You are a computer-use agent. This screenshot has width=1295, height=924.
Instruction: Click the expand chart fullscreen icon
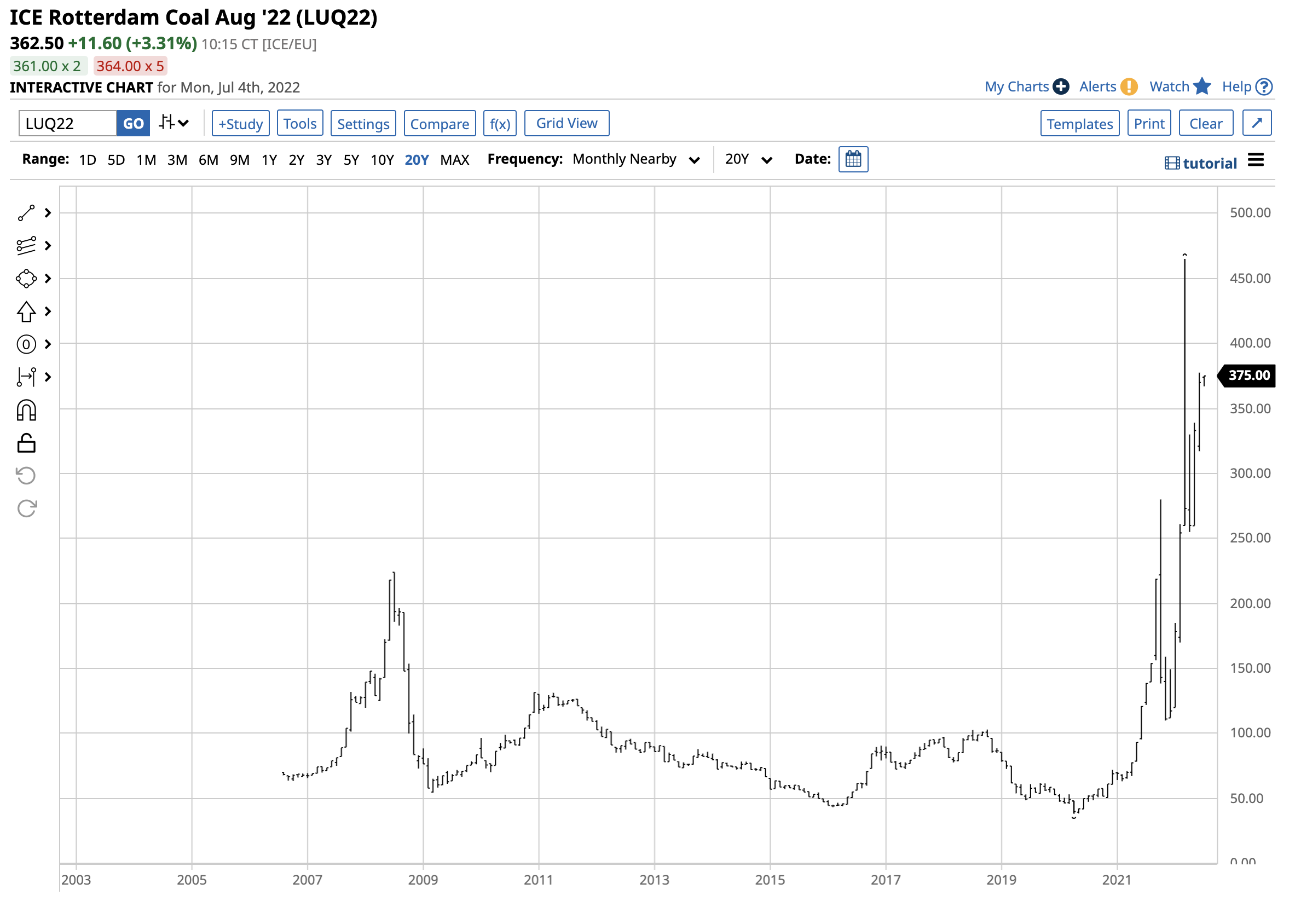pyautogui.click(x=1258, y=124)
